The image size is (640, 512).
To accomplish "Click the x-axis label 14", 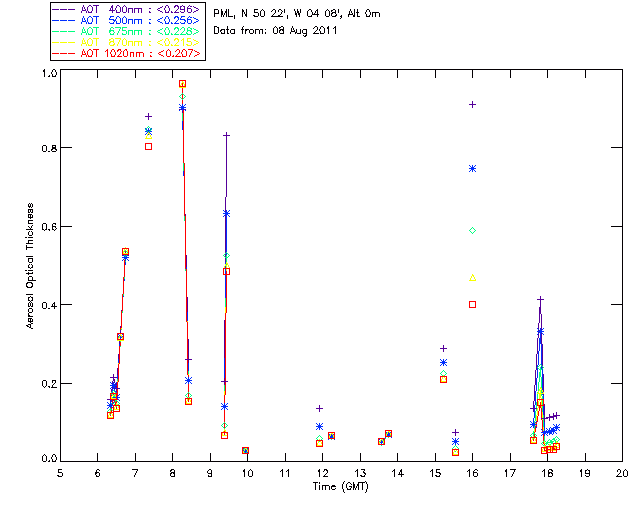I will [x=397, y=473].
